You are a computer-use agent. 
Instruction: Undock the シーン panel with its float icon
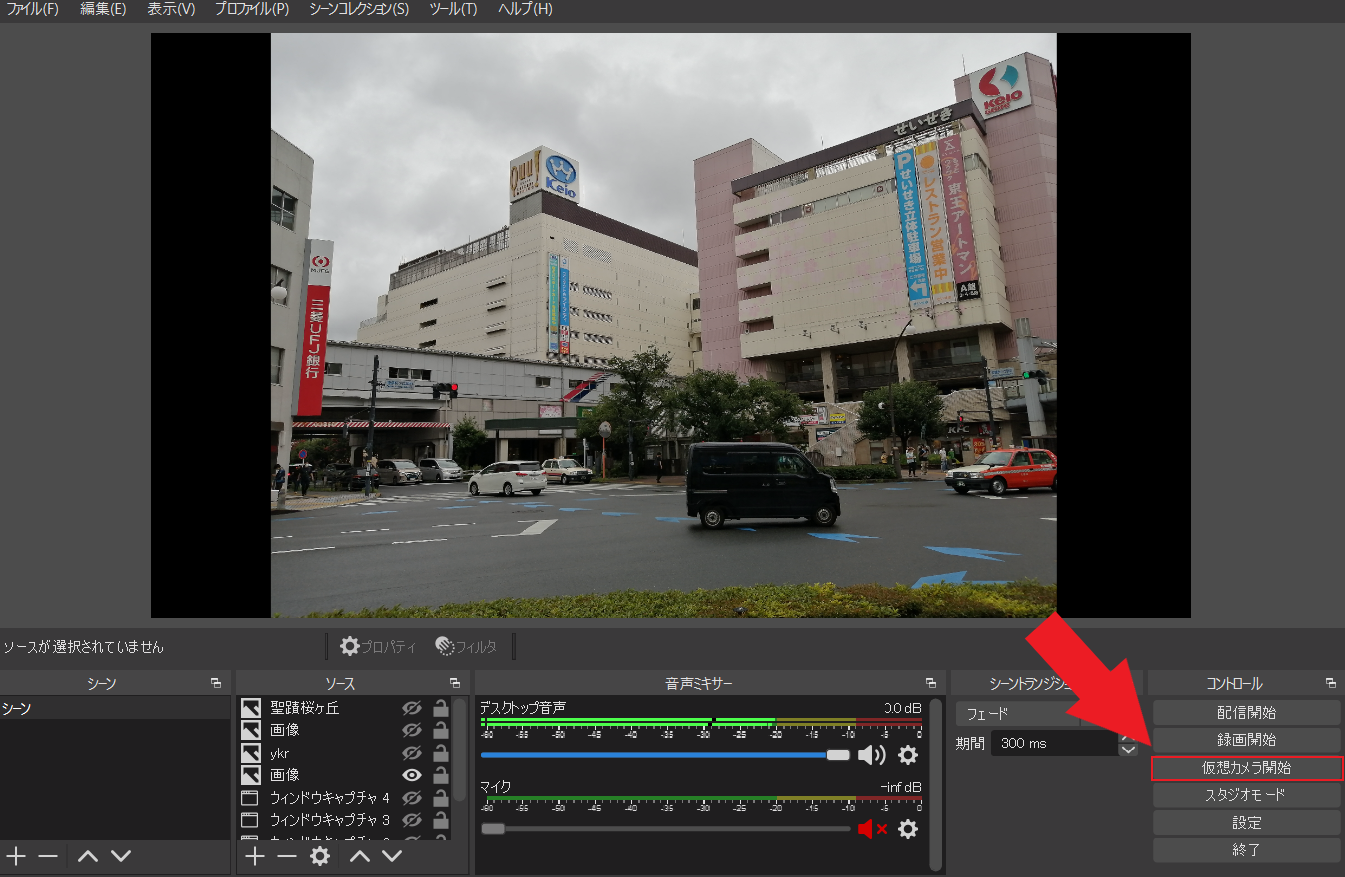(216, 683)
